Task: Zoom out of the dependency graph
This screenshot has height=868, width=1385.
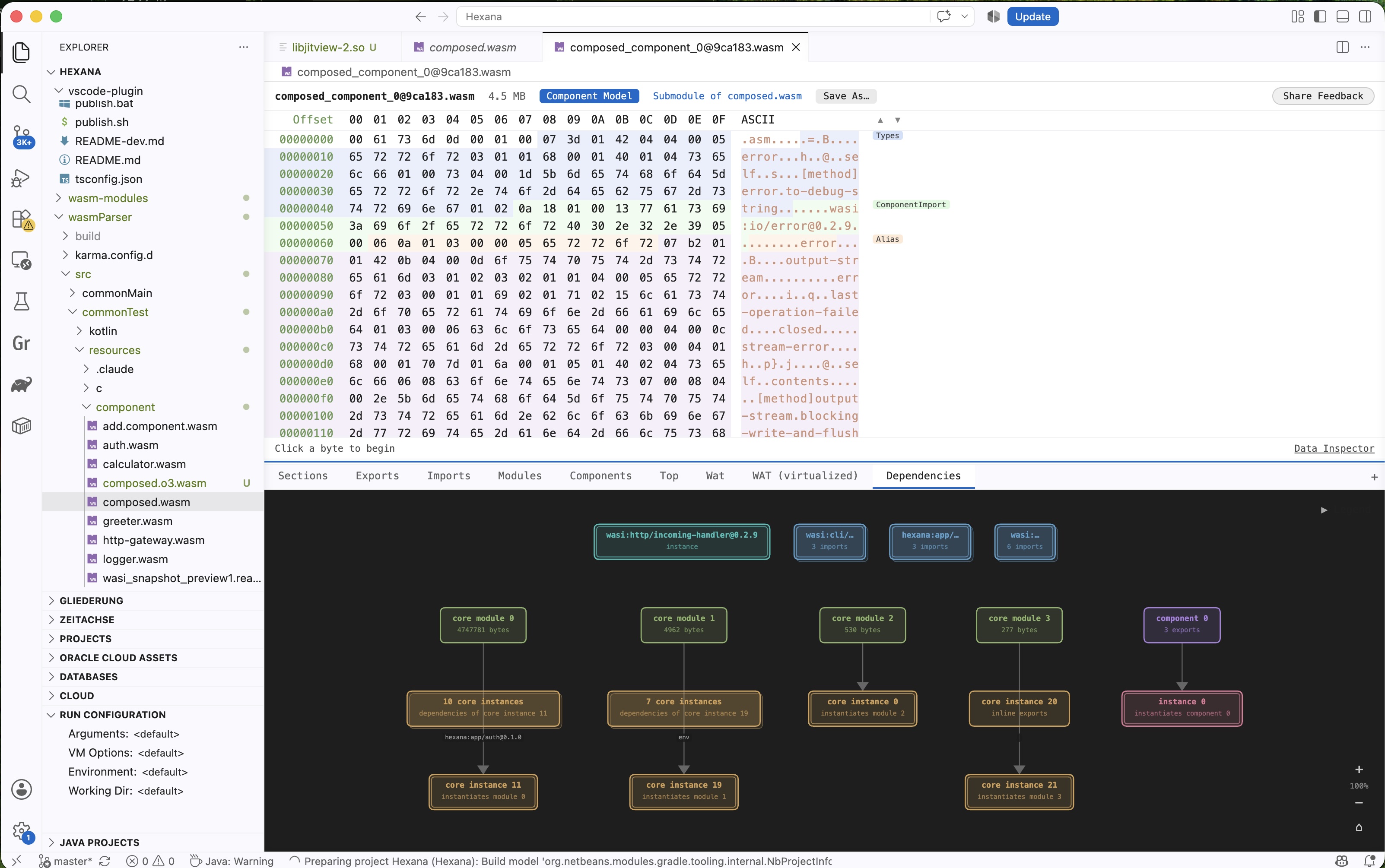Action: (1359, 802)
